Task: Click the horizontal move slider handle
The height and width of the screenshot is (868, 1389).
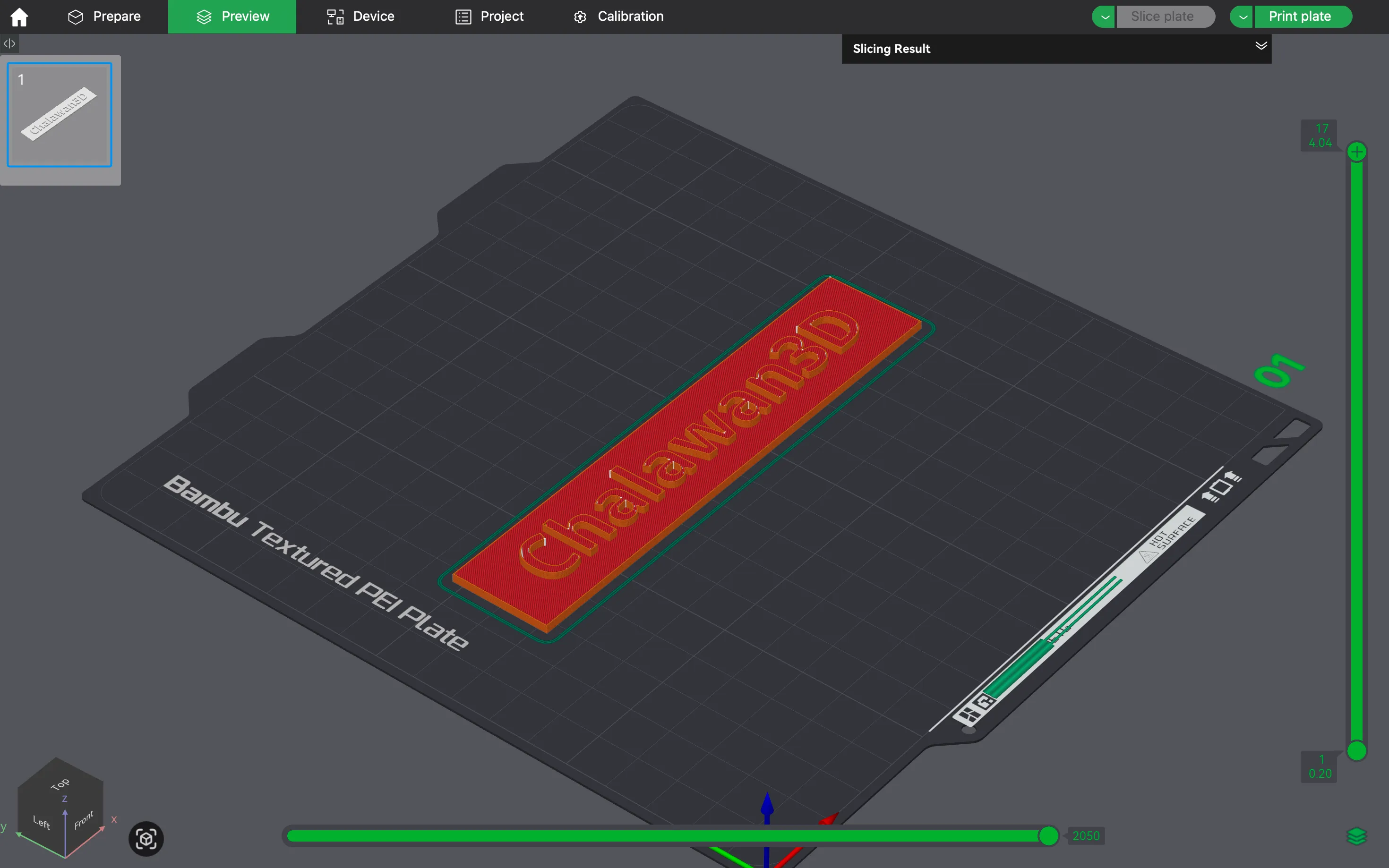Action: click(x=1048, y=836)
